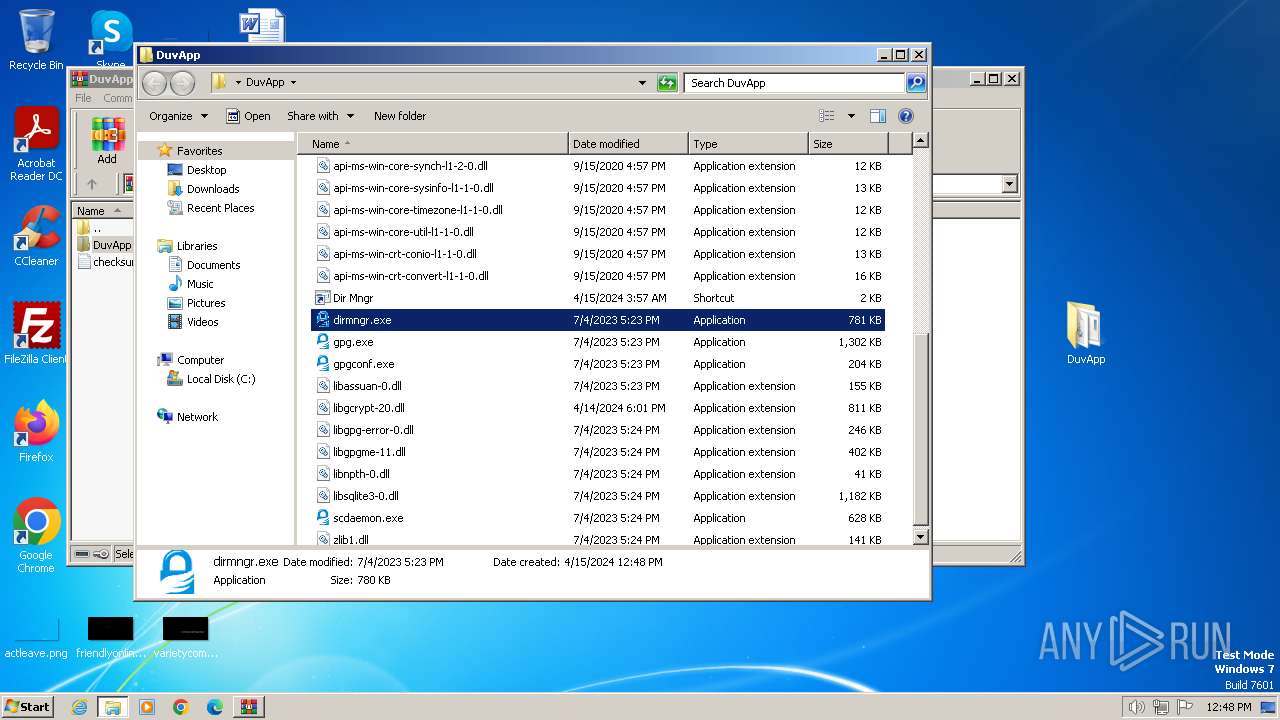This screenshot has width=1280, height=720.
Task: Open Recent Places in navigation pane
Action: (x=220, y=208)
